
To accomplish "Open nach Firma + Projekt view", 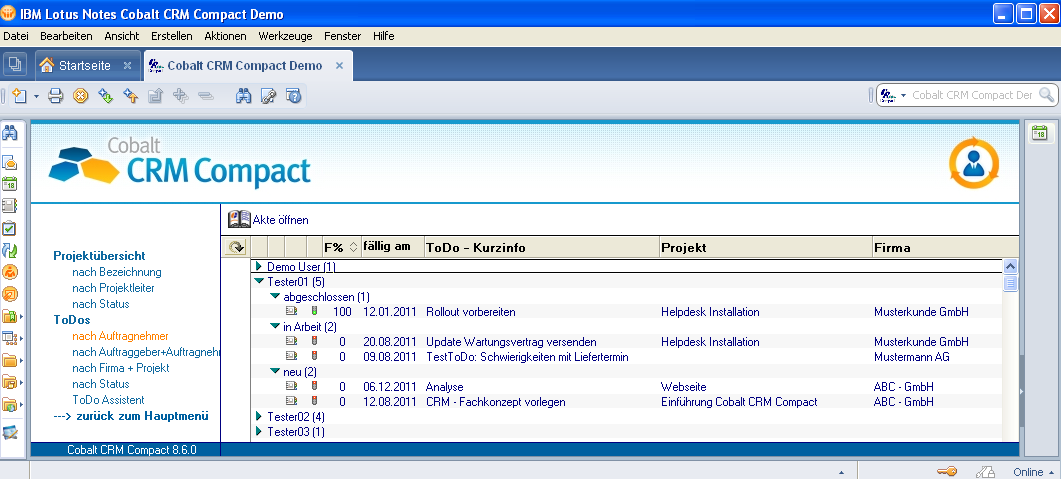I will [x=121, y=368].
